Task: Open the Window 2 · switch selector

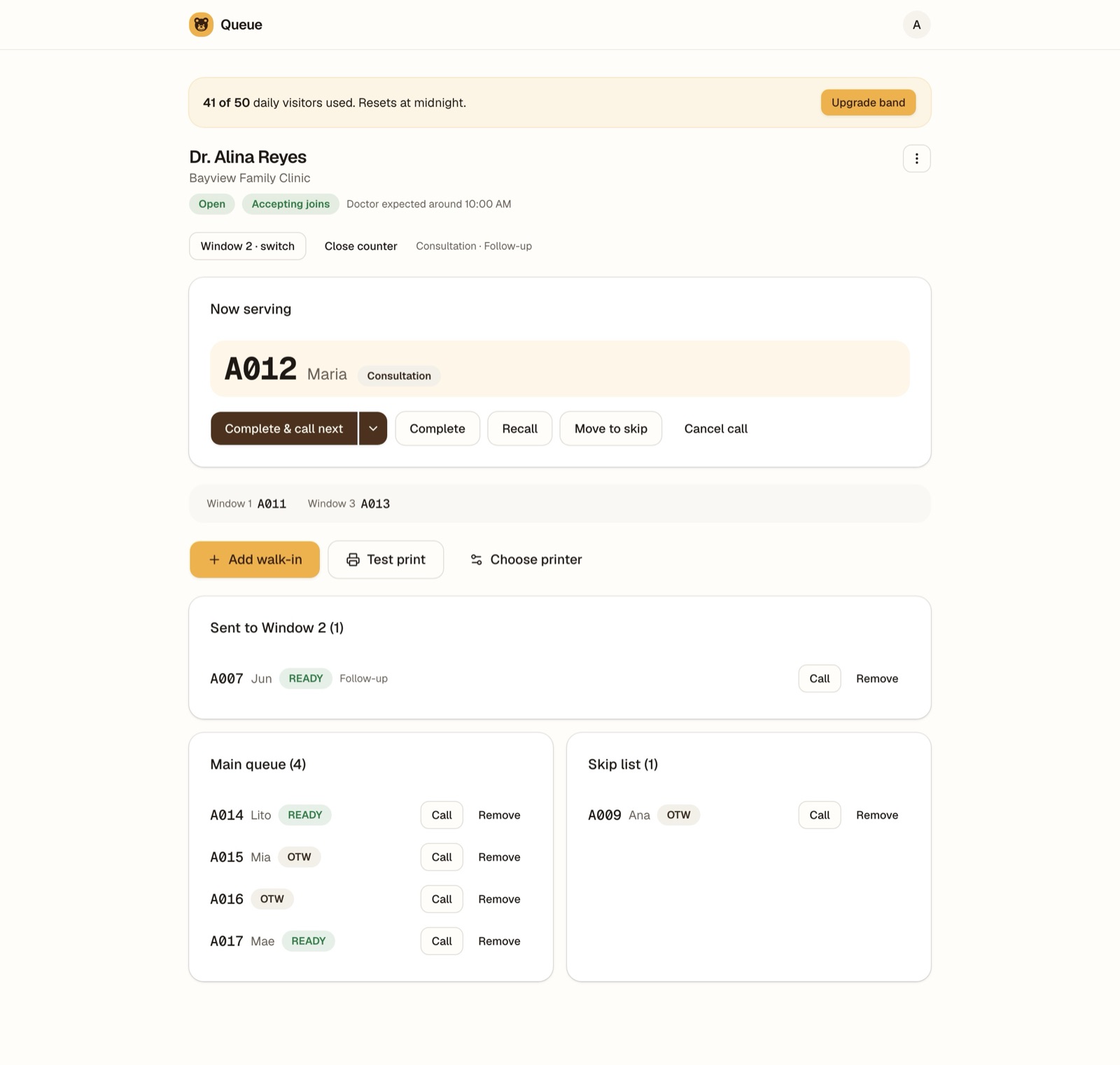Action: click(x=247, y=246)
